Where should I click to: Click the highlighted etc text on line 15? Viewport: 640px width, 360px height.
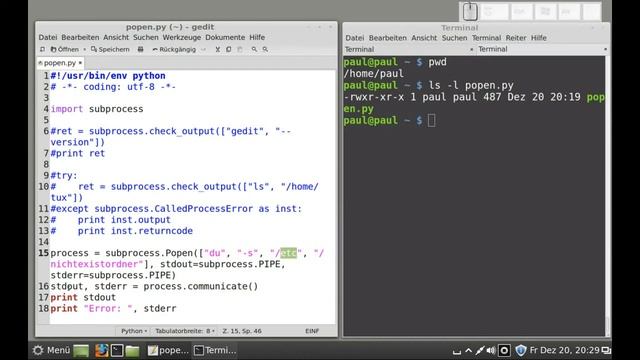coord(288,253)
